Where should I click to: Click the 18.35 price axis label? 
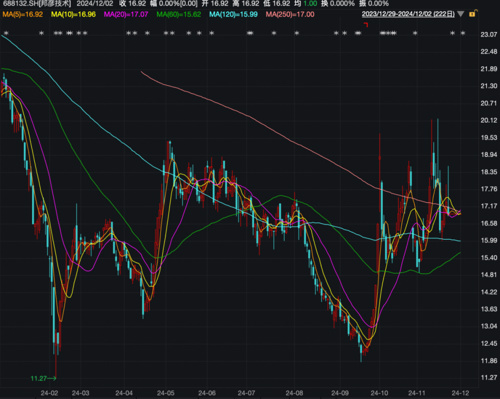point(489,172)
